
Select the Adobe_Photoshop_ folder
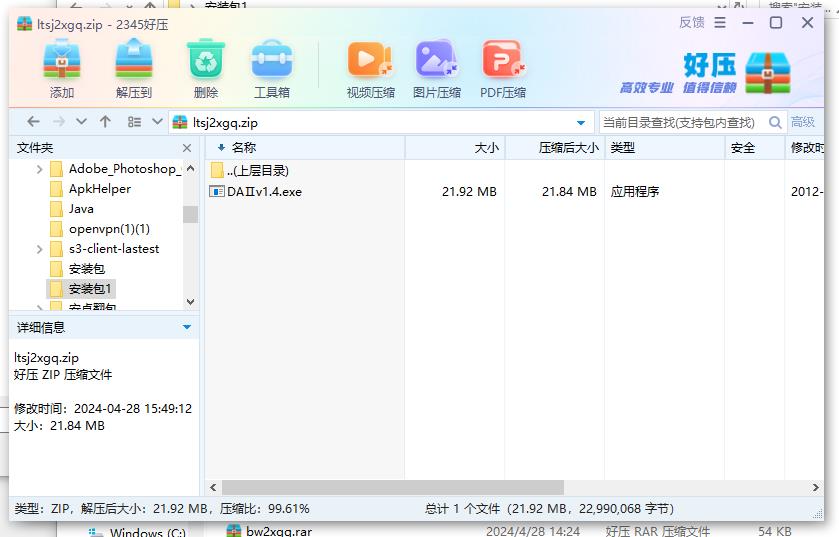[116, 169]
